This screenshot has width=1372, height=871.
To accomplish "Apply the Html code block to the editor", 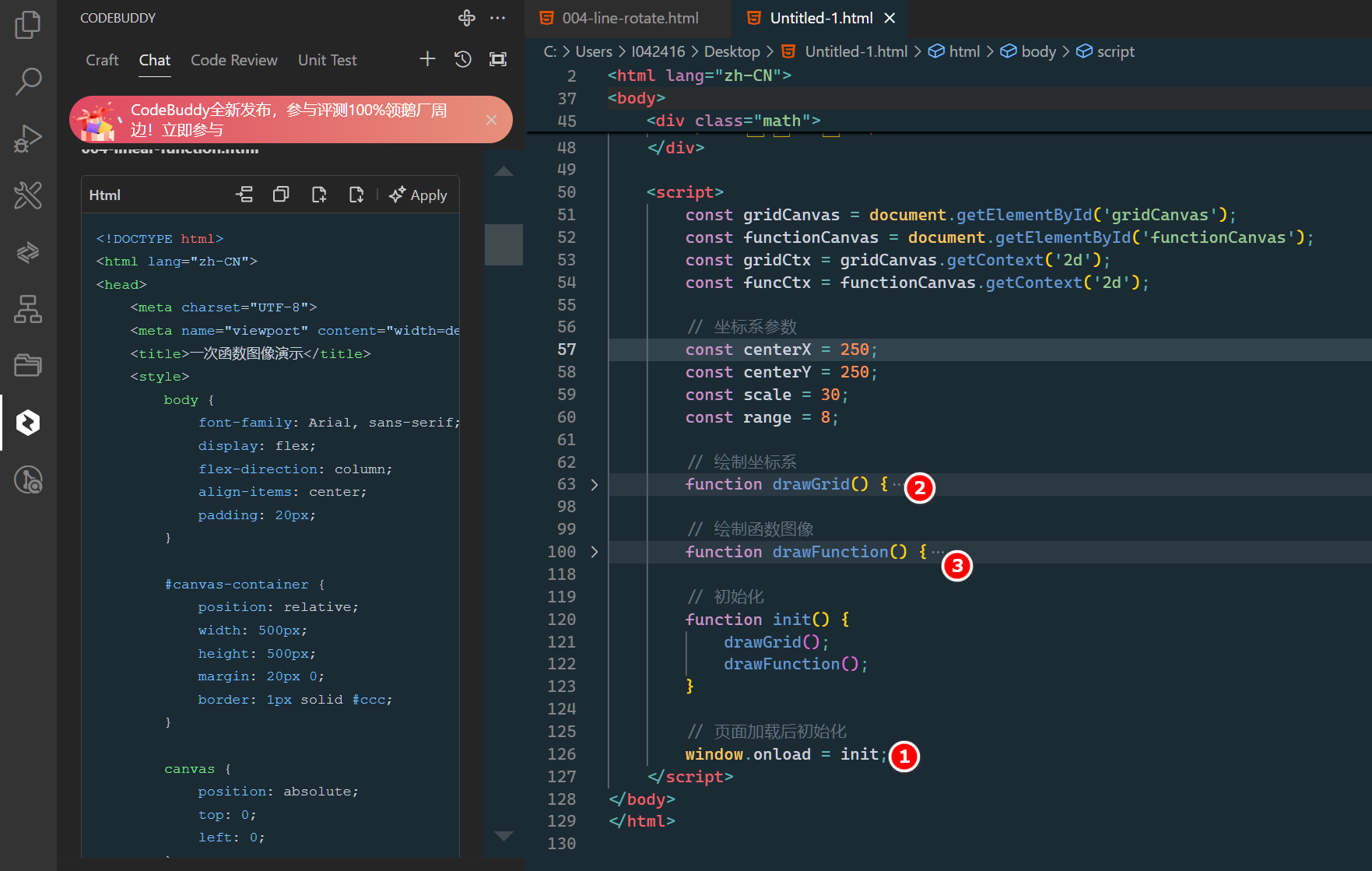I will click(x=419, y=195).
